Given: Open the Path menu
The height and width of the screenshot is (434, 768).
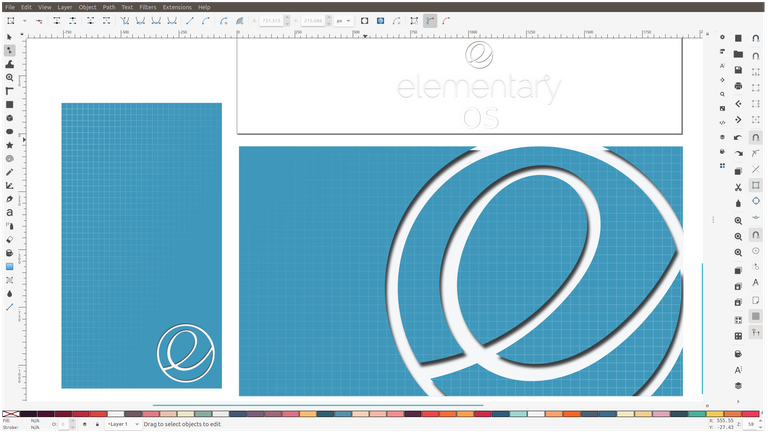Looking at the screenshot, I should [x=109, y=7].
